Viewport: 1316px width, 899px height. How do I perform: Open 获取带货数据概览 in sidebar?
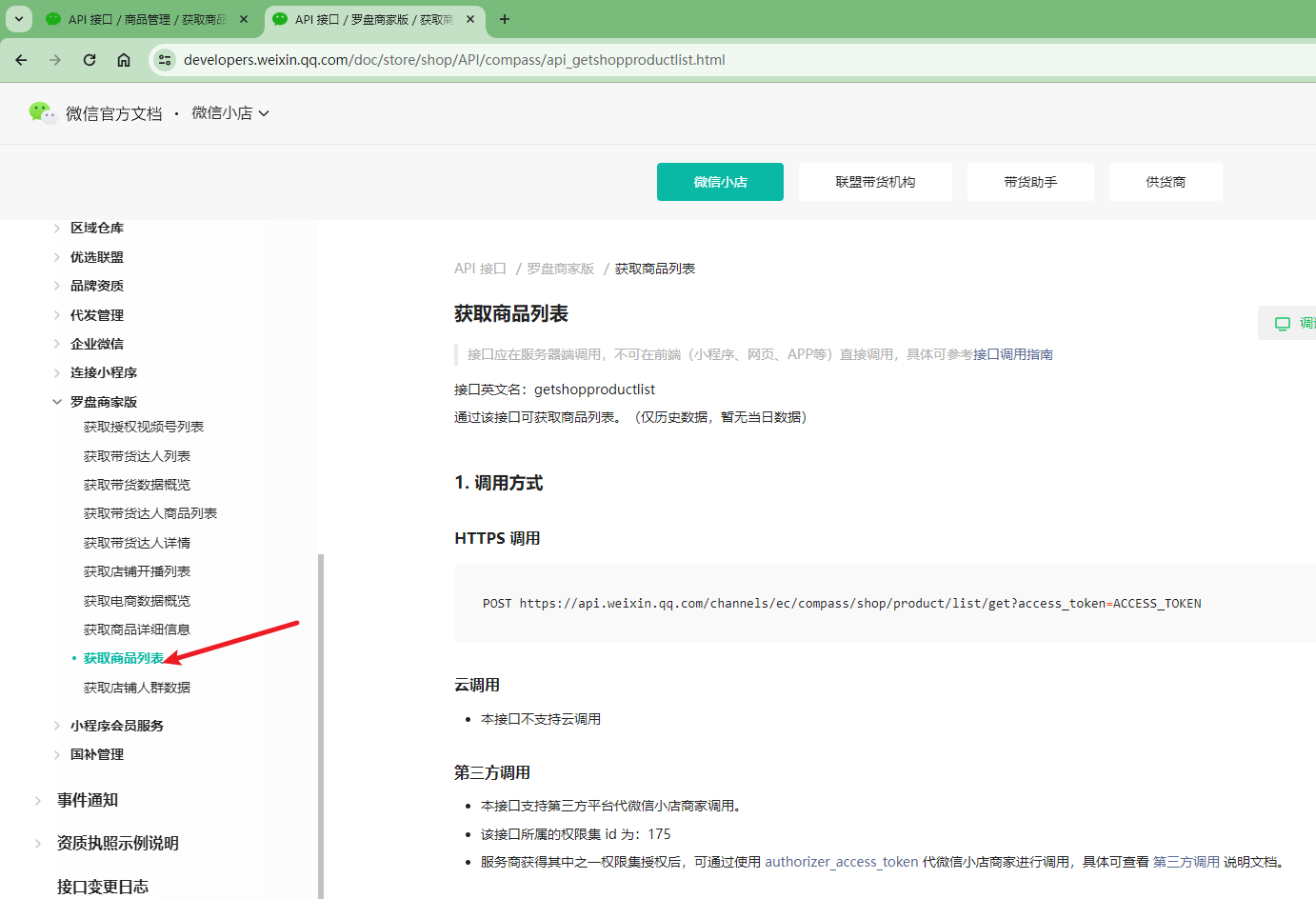pyautogui.click(x=137, y=485)
